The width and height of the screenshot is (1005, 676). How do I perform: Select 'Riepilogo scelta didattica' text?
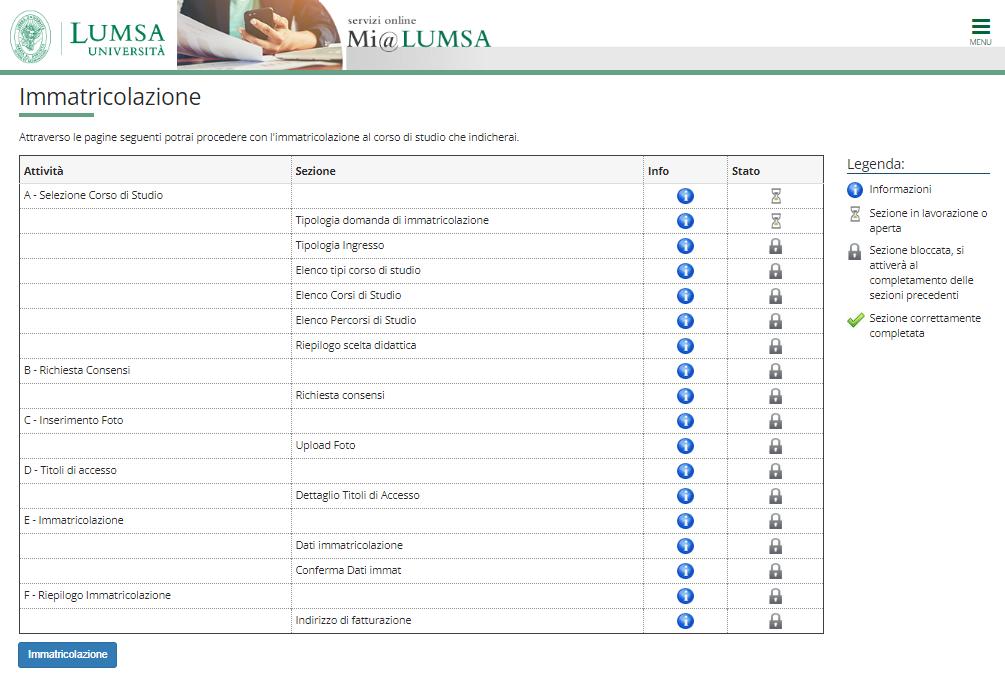pos(356,345)
